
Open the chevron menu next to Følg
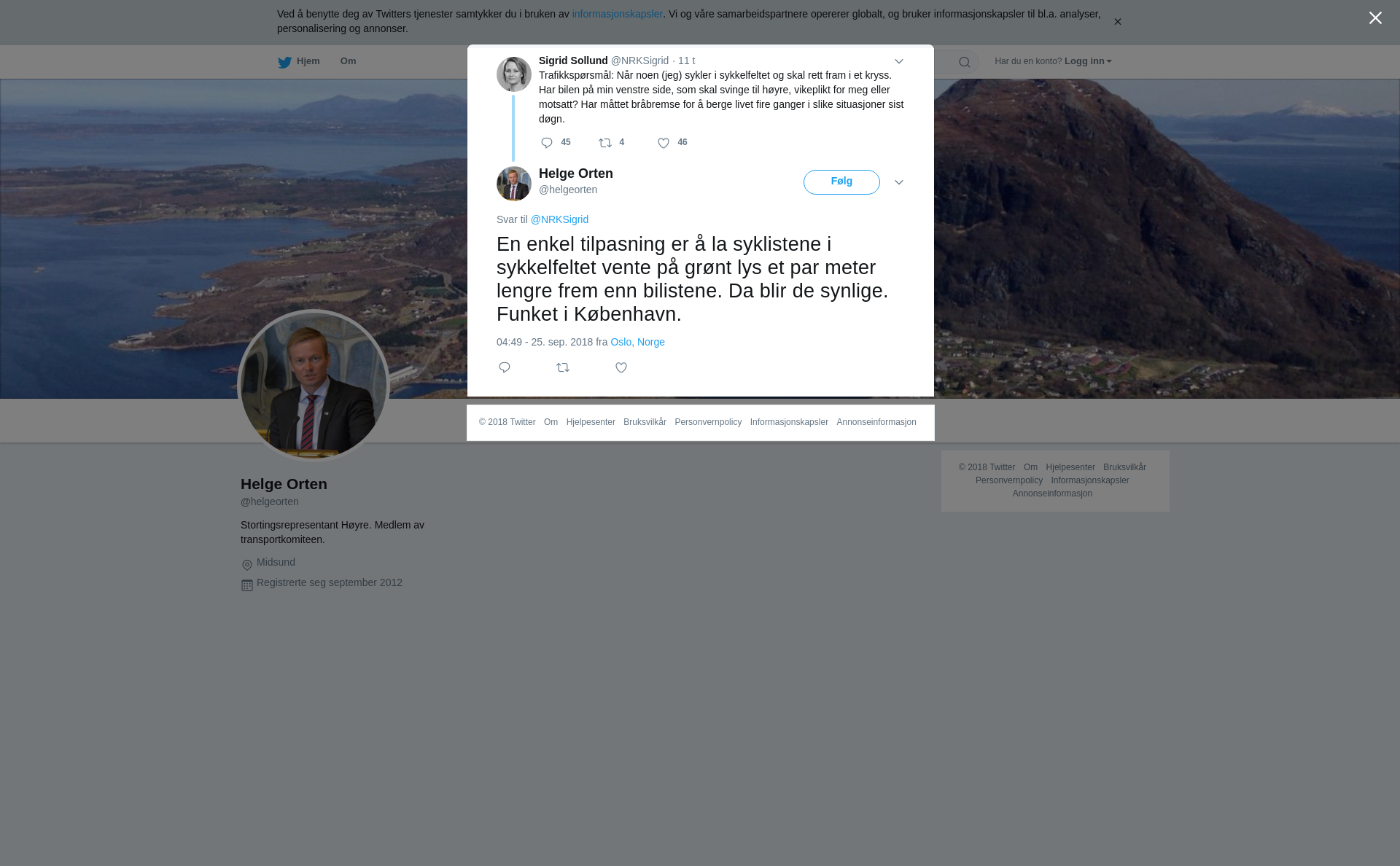[x=899, y=182]
